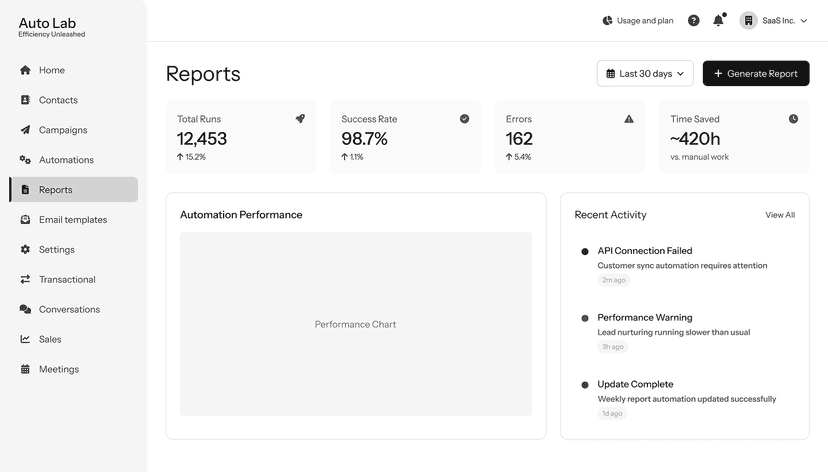Open Meetings from the sidebar
The width and height of the screenshot is (828, 472).
73,369
